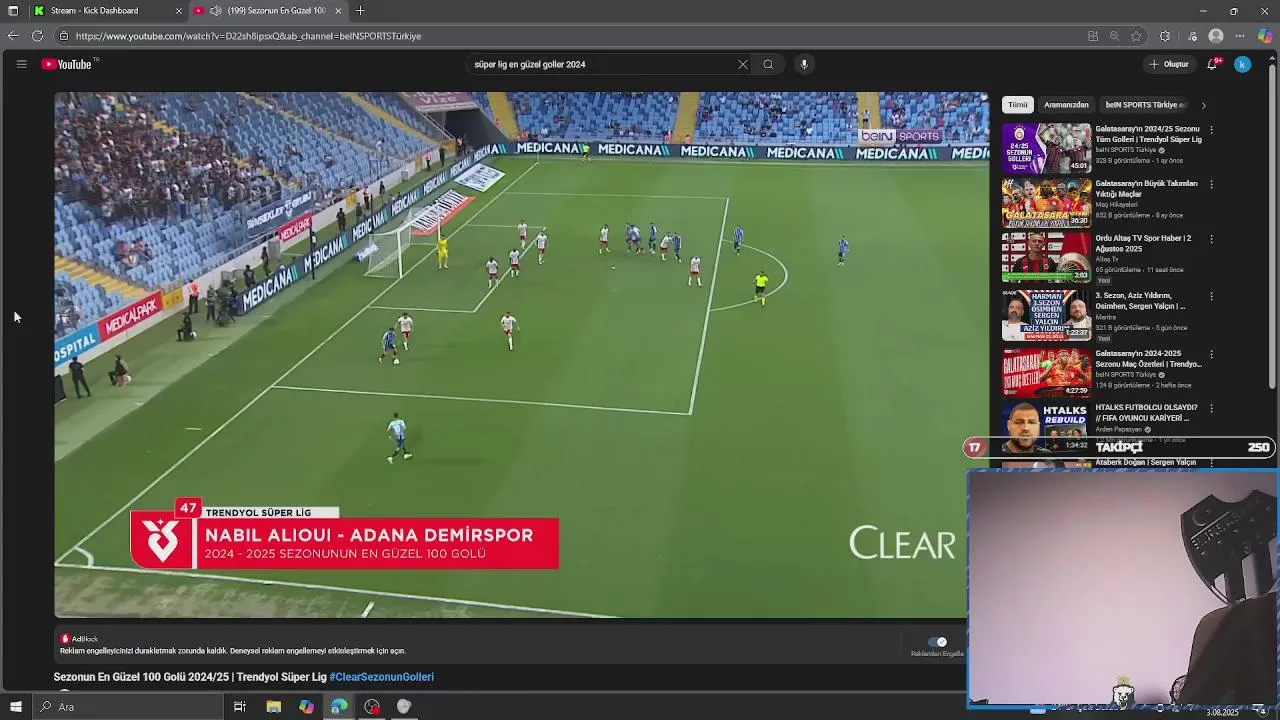Click the Windows taskbar Ara search box

[x=128, y=707]
